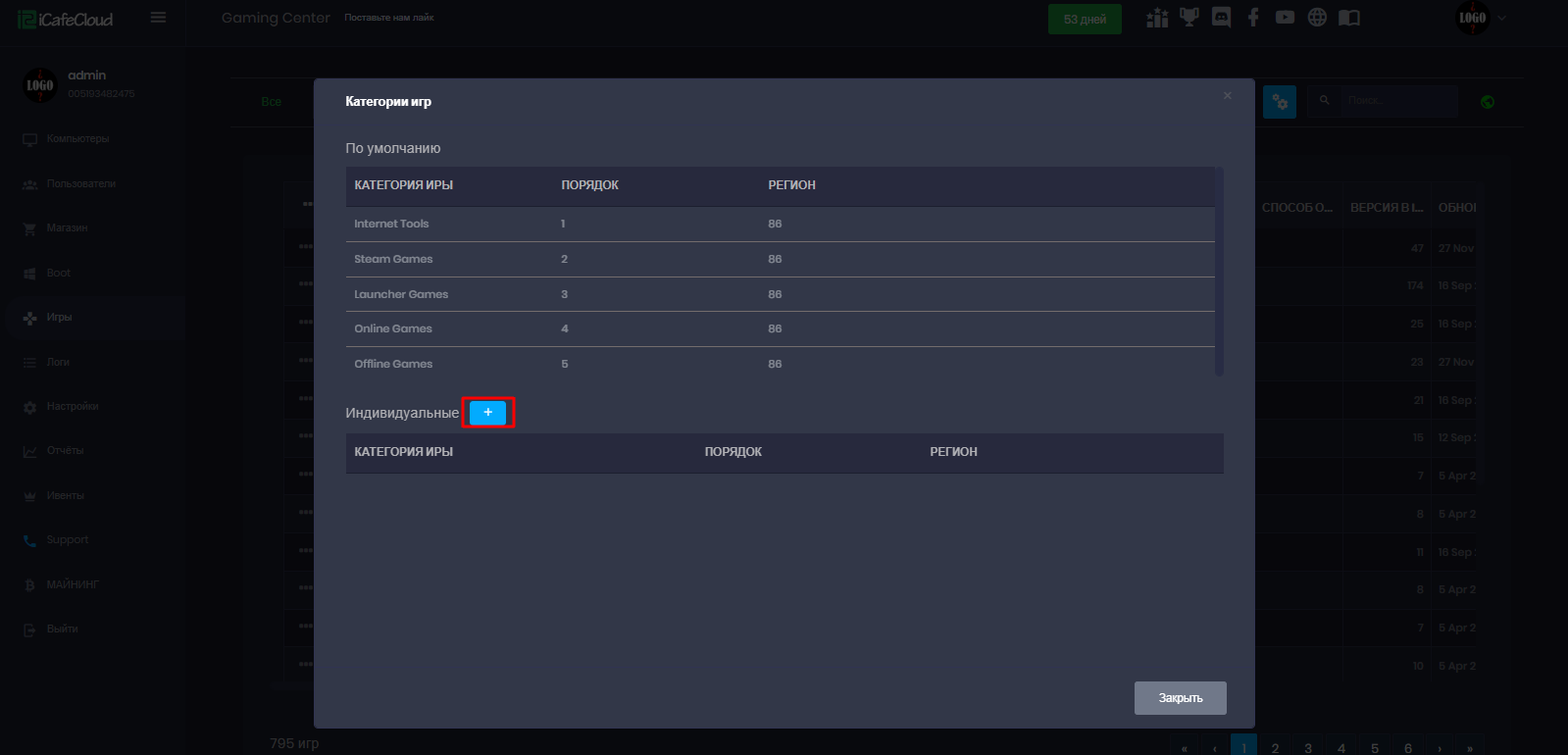Click the Магазин shopping cart icon

click(29, 228)
